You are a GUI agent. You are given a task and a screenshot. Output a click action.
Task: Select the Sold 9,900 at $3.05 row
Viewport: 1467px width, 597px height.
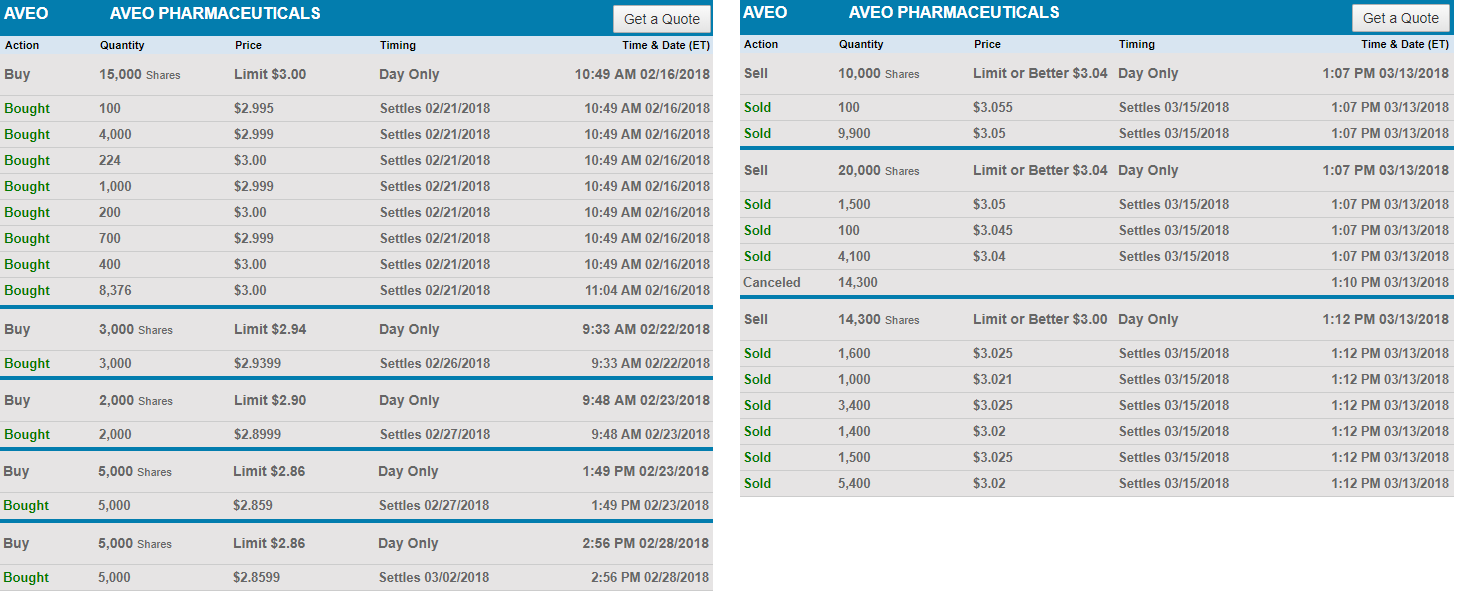pyautogui.click(x=1096, y=134)
